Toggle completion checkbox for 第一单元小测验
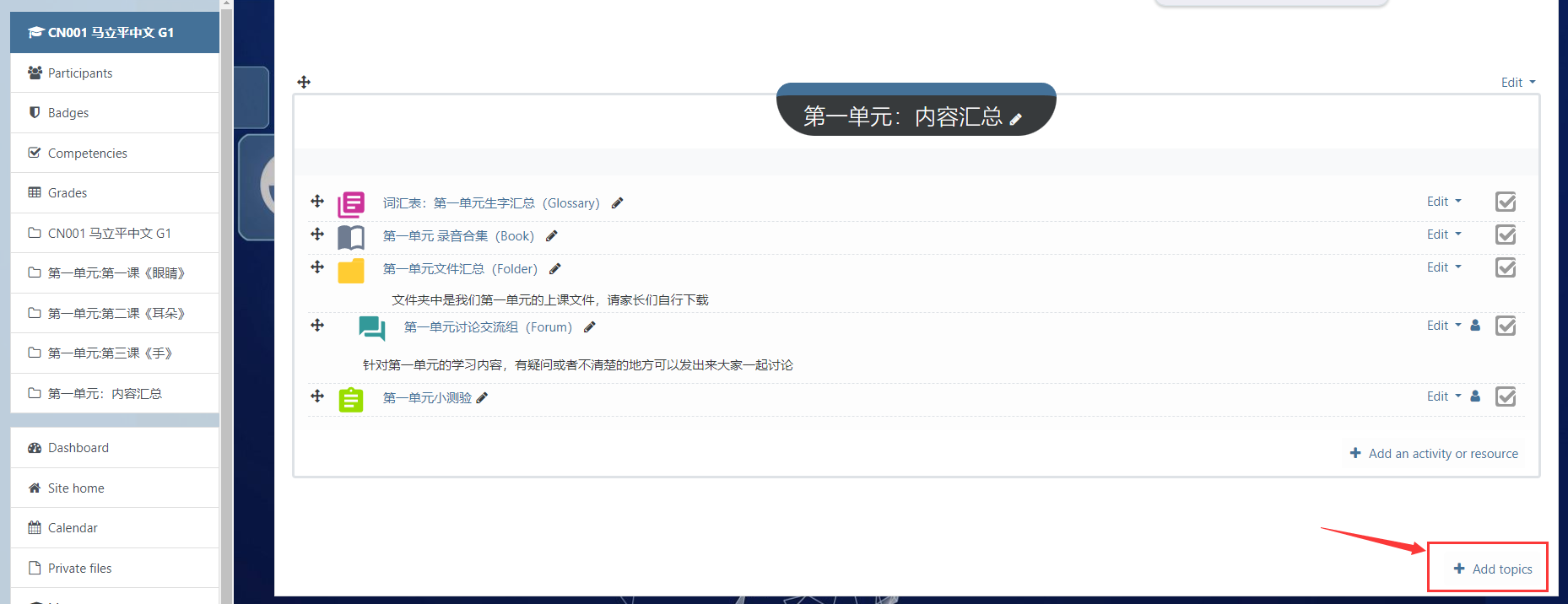Image resolution: width=1568 pixels, height=604 pixels. pyautogui.click(x=1506, y=397)
